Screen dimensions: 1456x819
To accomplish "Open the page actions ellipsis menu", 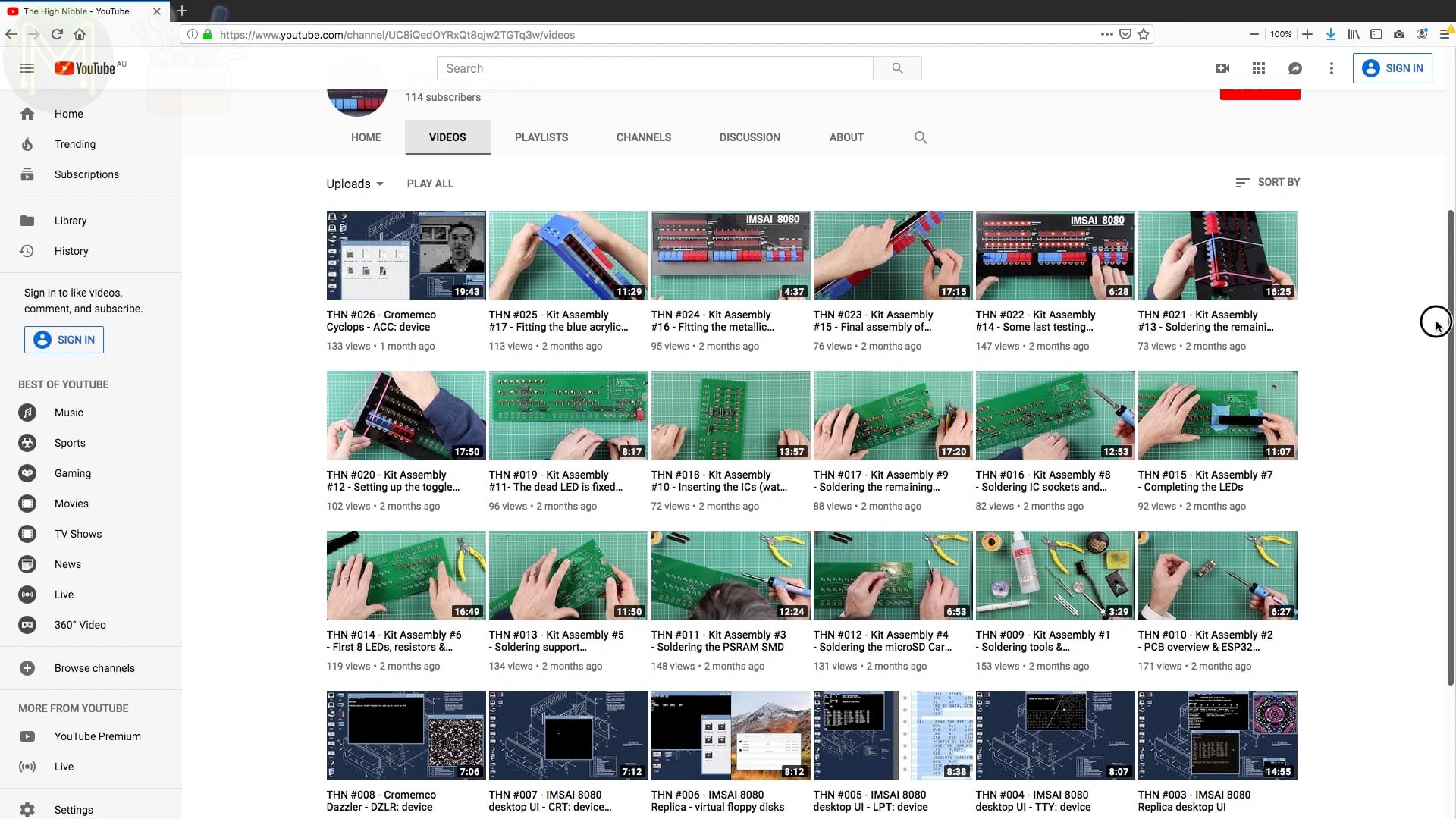I will [x=1106, y=34].
